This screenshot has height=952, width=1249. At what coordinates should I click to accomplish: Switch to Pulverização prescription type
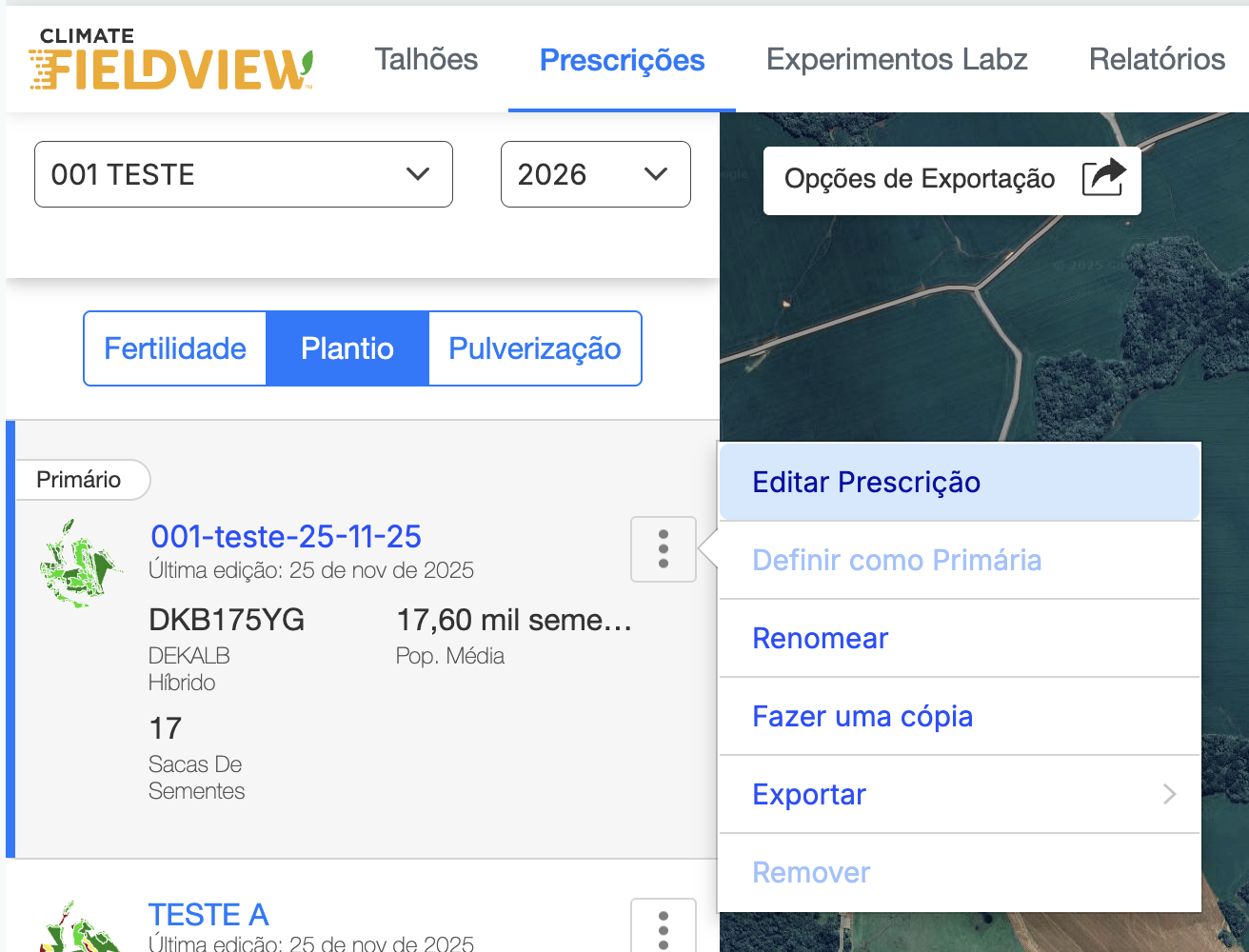[x=535, y=348]
